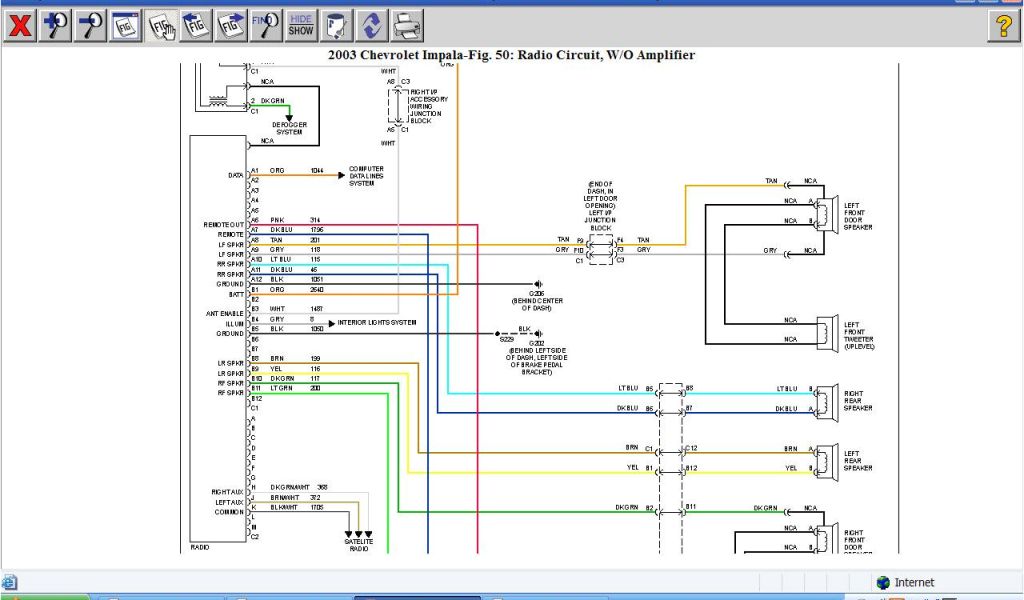
Task: Click the Radio Circuit diagram title
Action: tap(511, 55)
